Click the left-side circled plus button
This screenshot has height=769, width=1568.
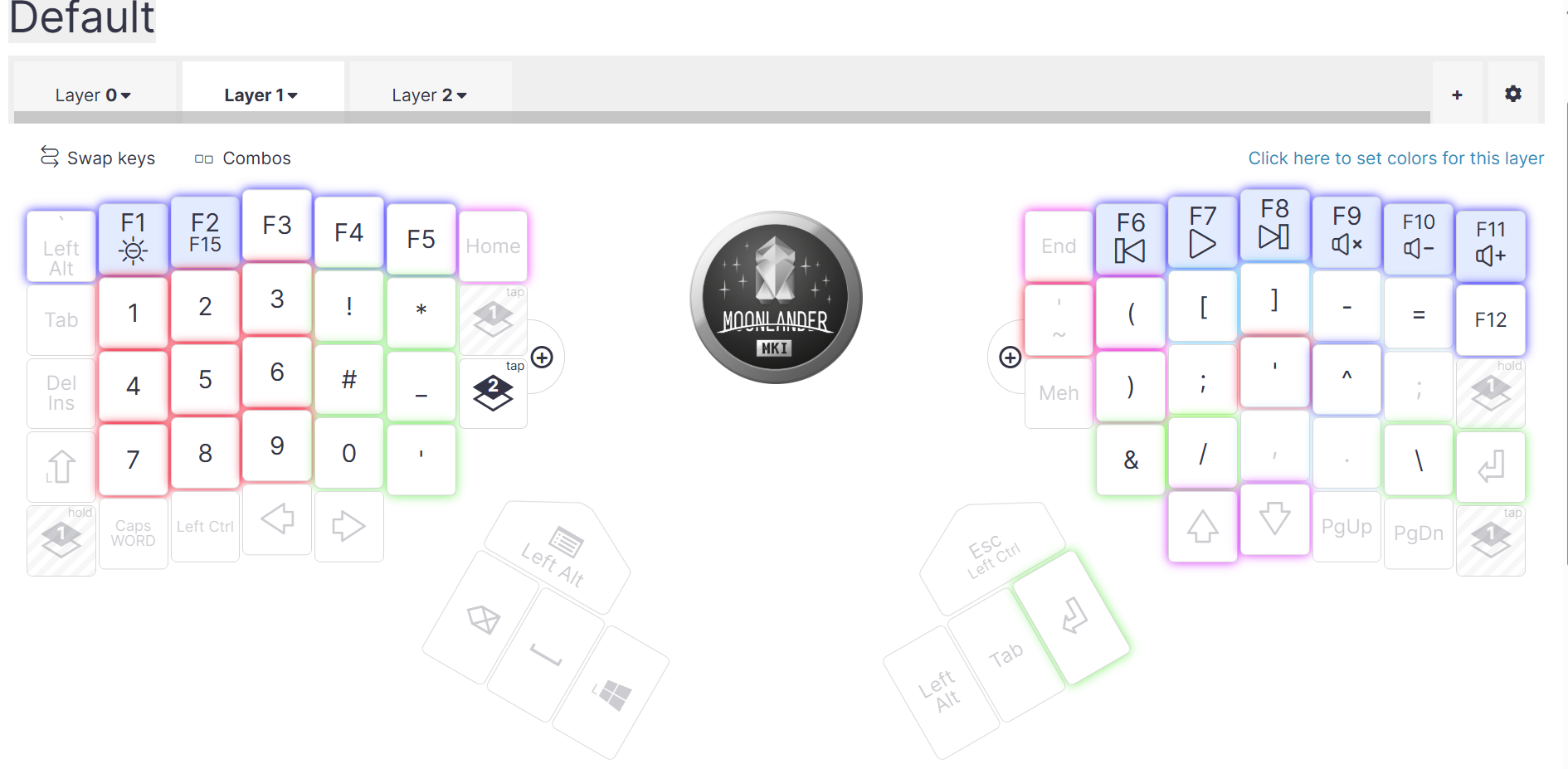click(x=542, y=358)
